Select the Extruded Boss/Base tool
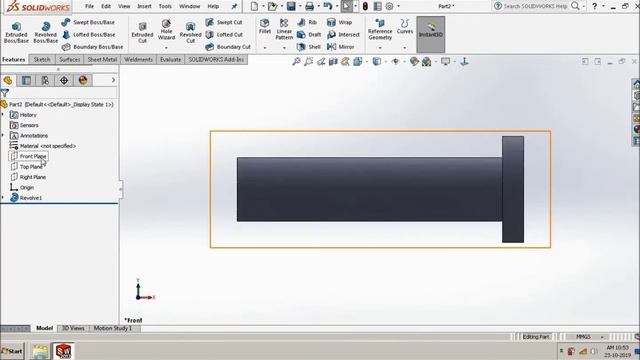Screen dimensions: 640x360 click(x=16, y=33)
